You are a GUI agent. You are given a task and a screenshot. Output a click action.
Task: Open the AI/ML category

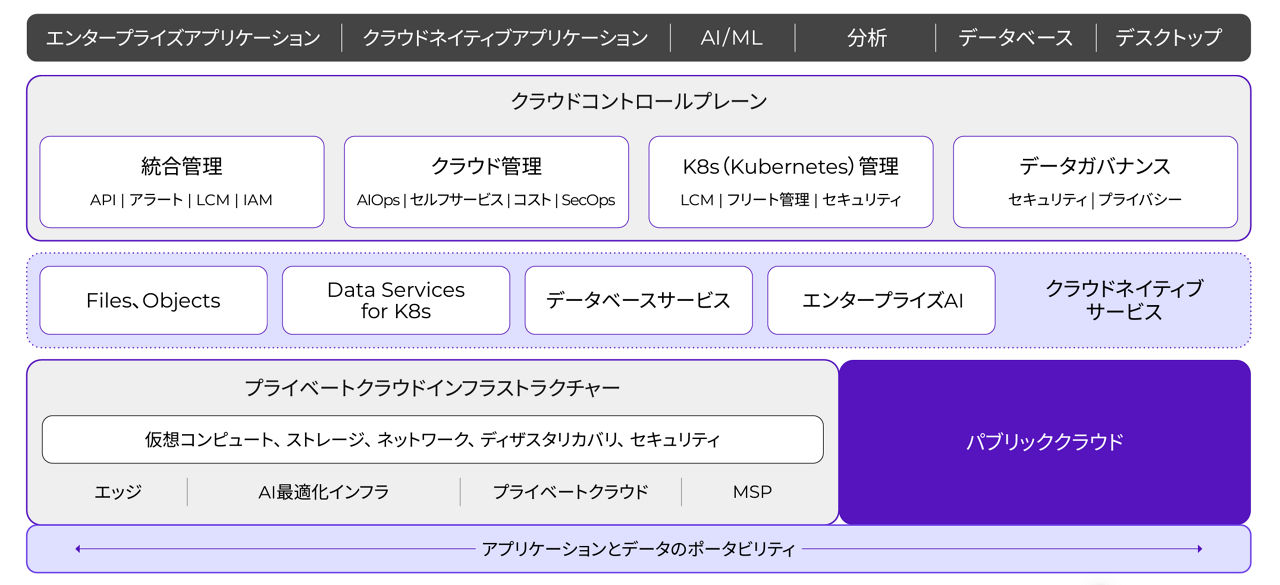tap(730, 37)
